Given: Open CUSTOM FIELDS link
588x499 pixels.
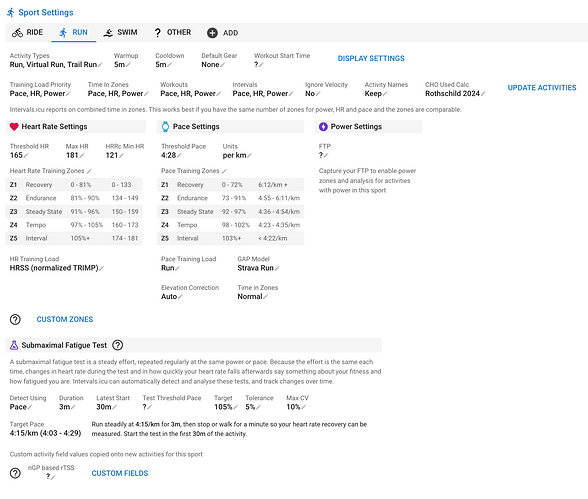Looking at the screenshot, I should tap(120, 473).
